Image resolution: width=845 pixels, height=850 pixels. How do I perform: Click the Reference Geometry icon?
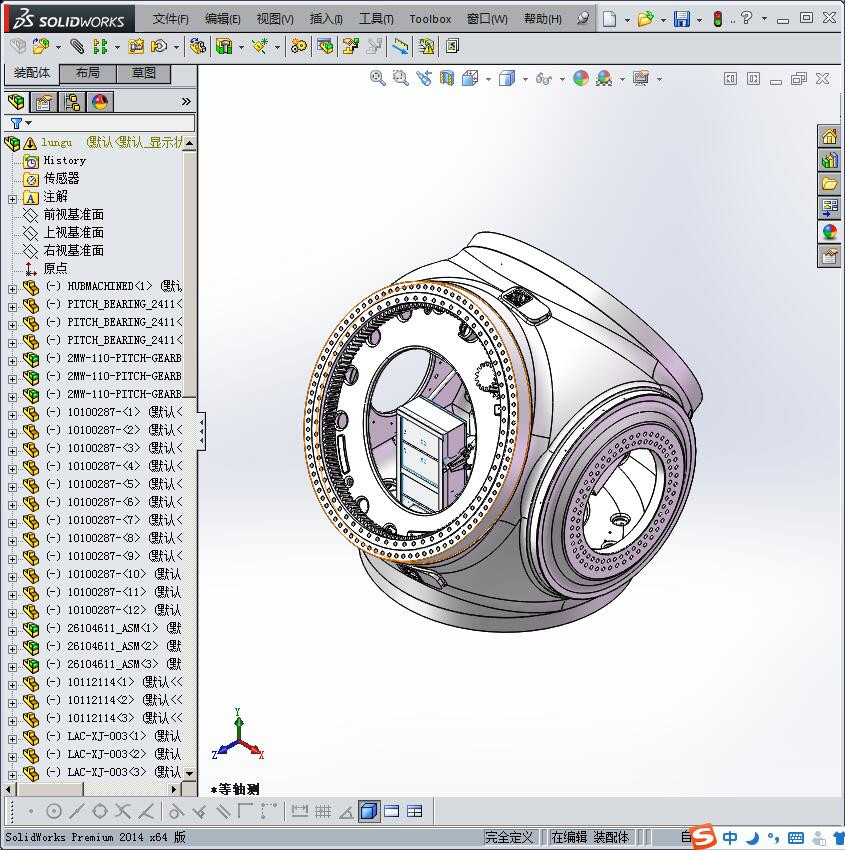pos(260,47)
